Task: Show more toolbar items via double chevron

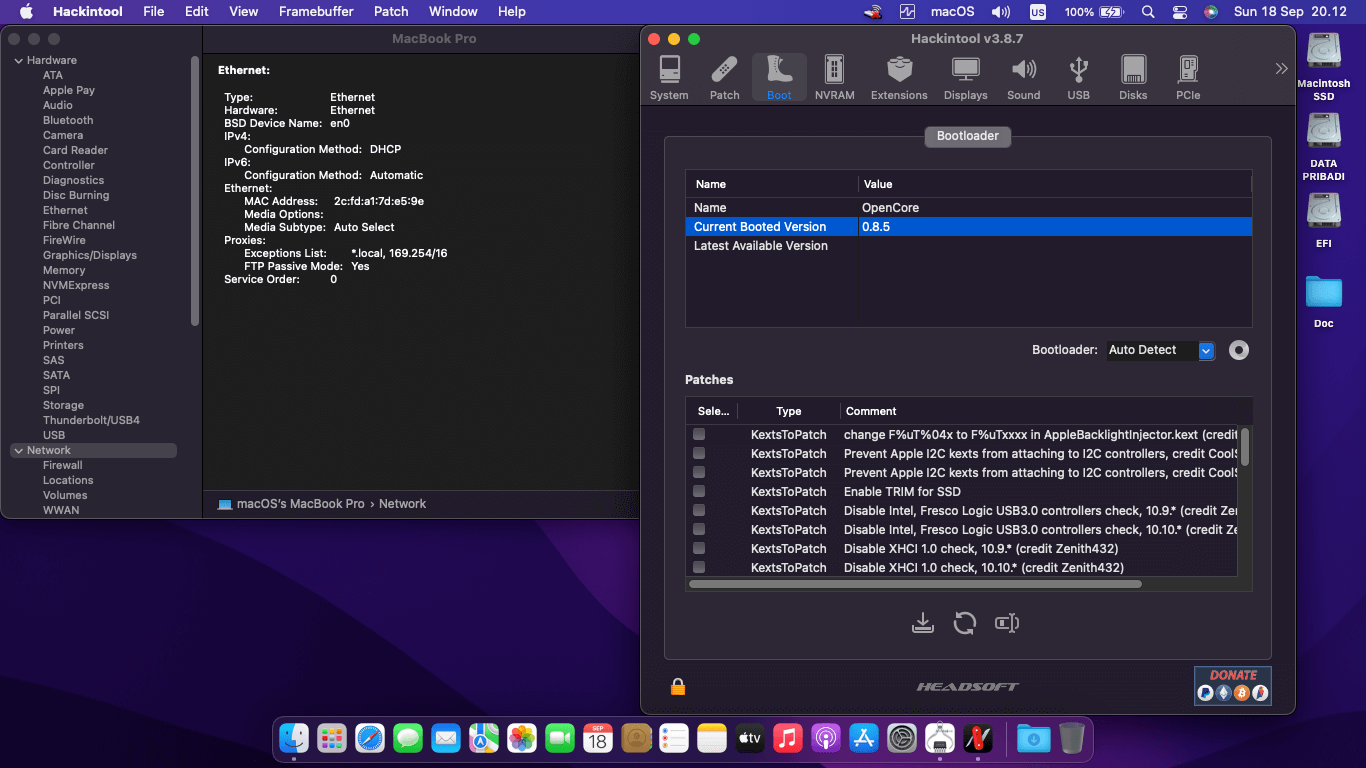Action: (x=1281, y=68)
